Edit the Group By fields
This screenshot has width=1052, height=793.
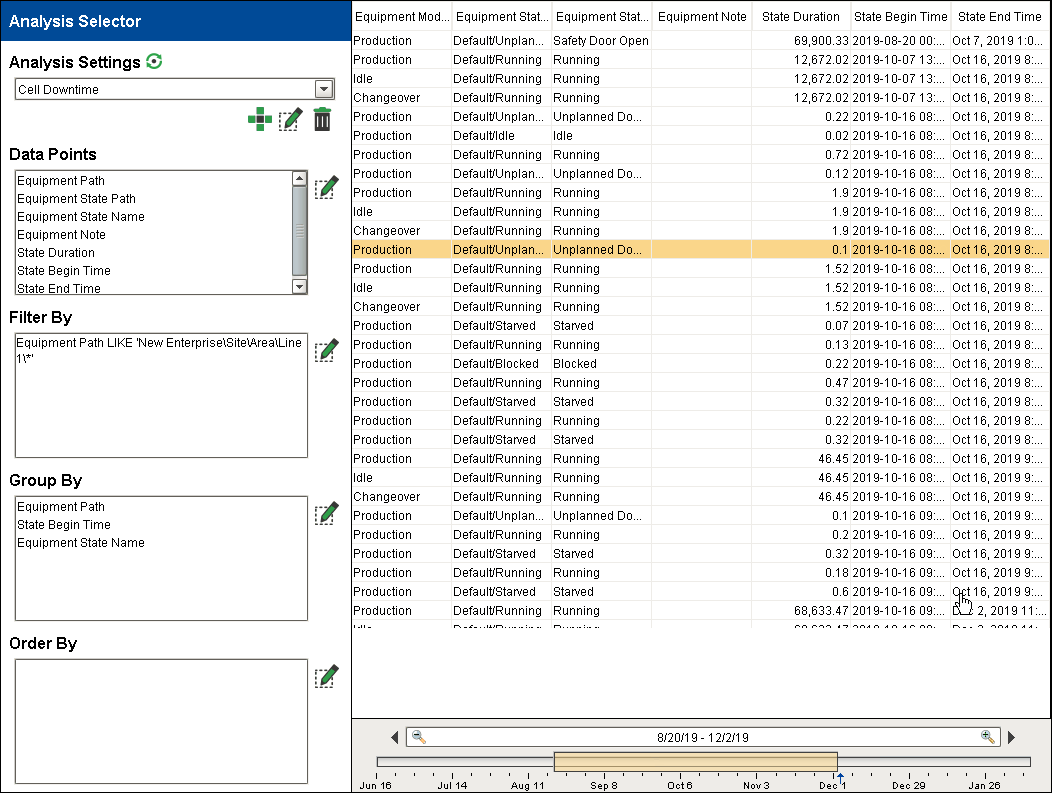point(326,513)
